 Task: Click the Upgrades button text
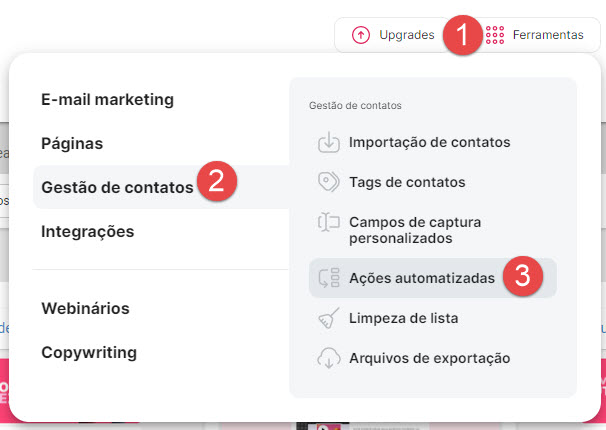click(407, 35)
